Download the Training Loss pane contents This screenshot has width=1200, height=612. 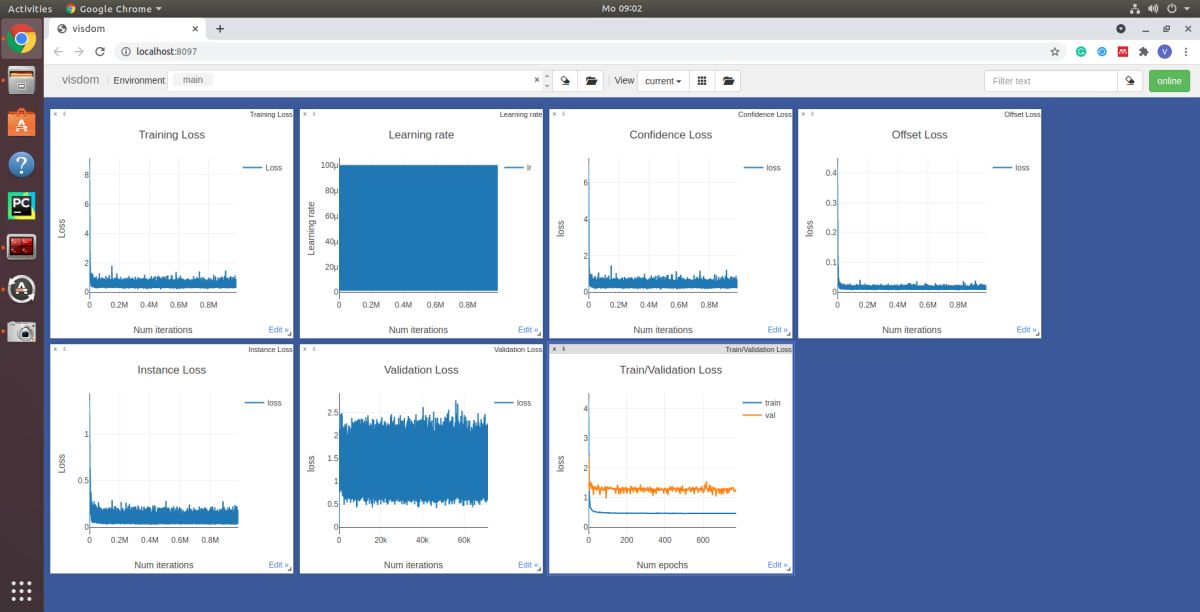[x=64, y=113]
